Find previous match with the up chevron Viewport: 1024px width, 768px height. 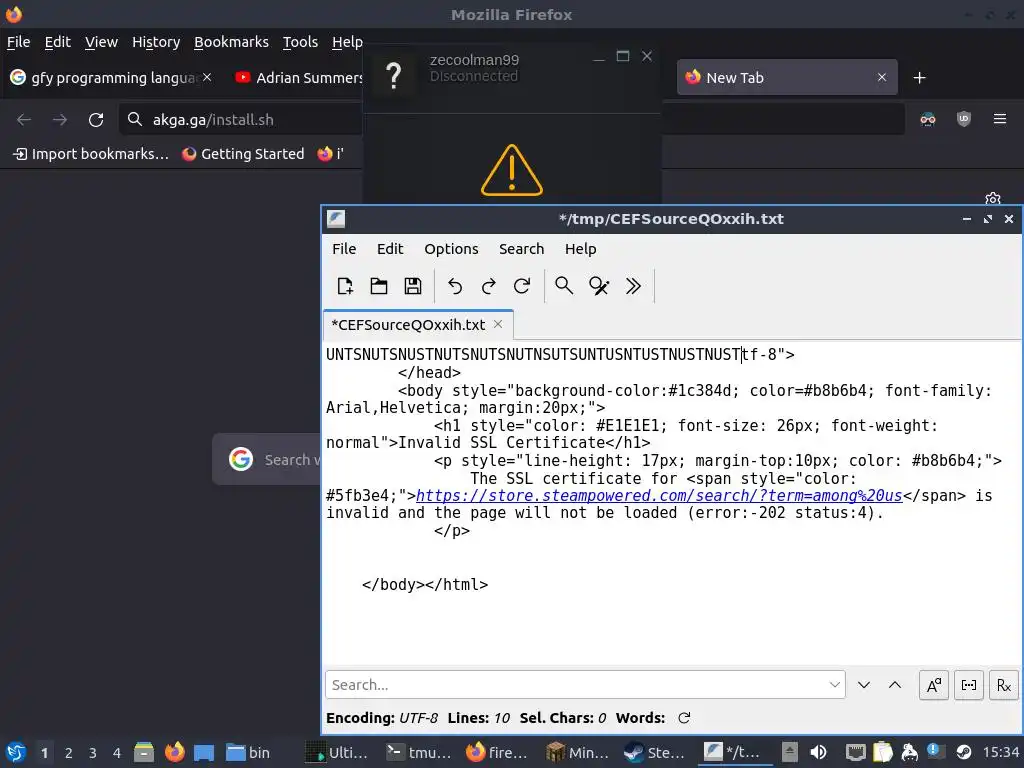[x=895, y=685]
